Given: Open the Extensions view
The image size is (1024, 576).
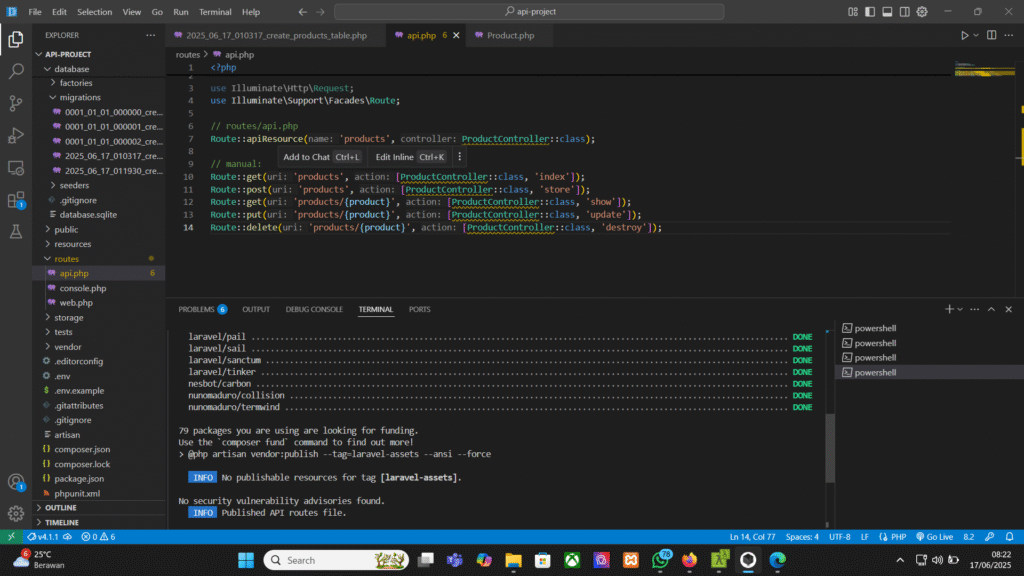Looking at the screenshot, I should tap(16, 200).
